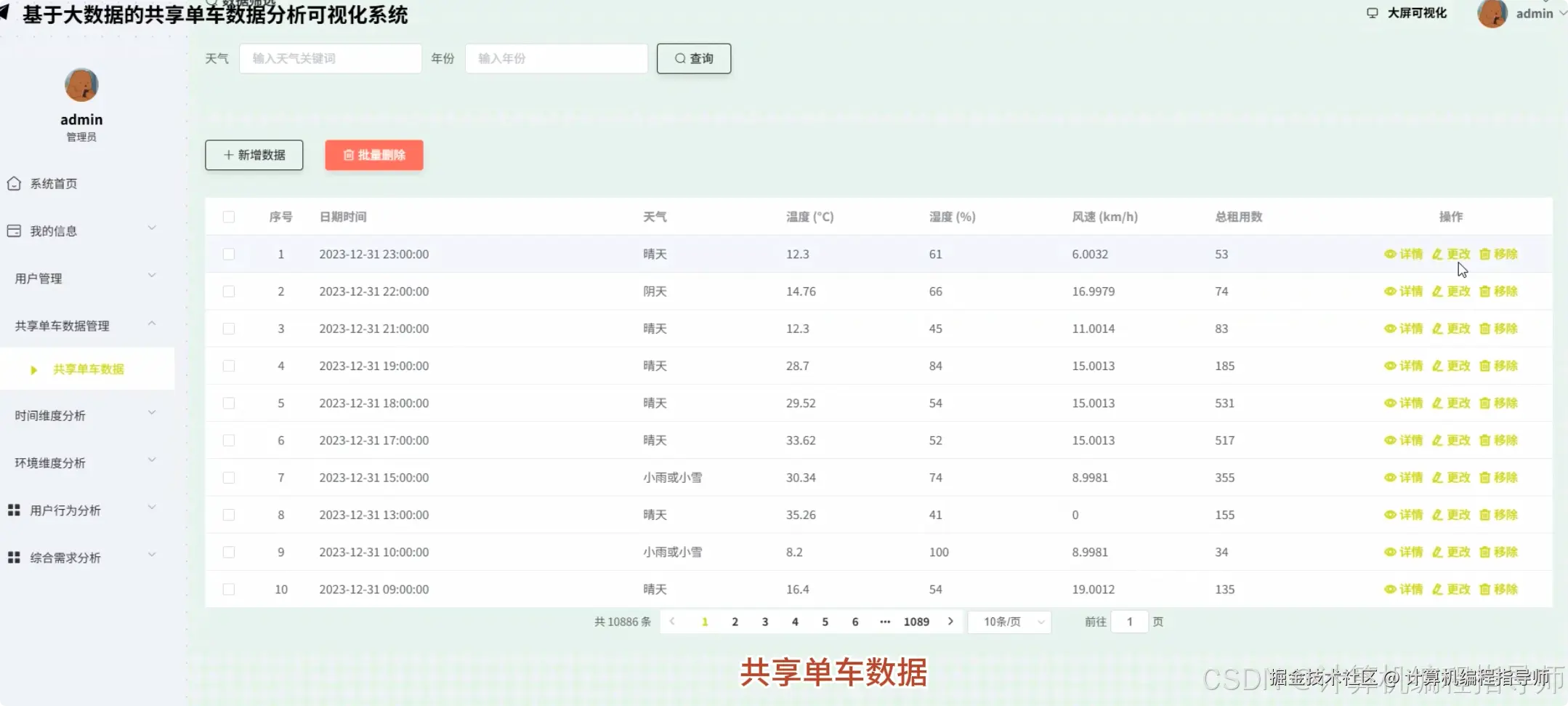Open the 大屏可视化 monitor icon
This screenshot has height=706, width=1568.
(x=1372, y=13)
